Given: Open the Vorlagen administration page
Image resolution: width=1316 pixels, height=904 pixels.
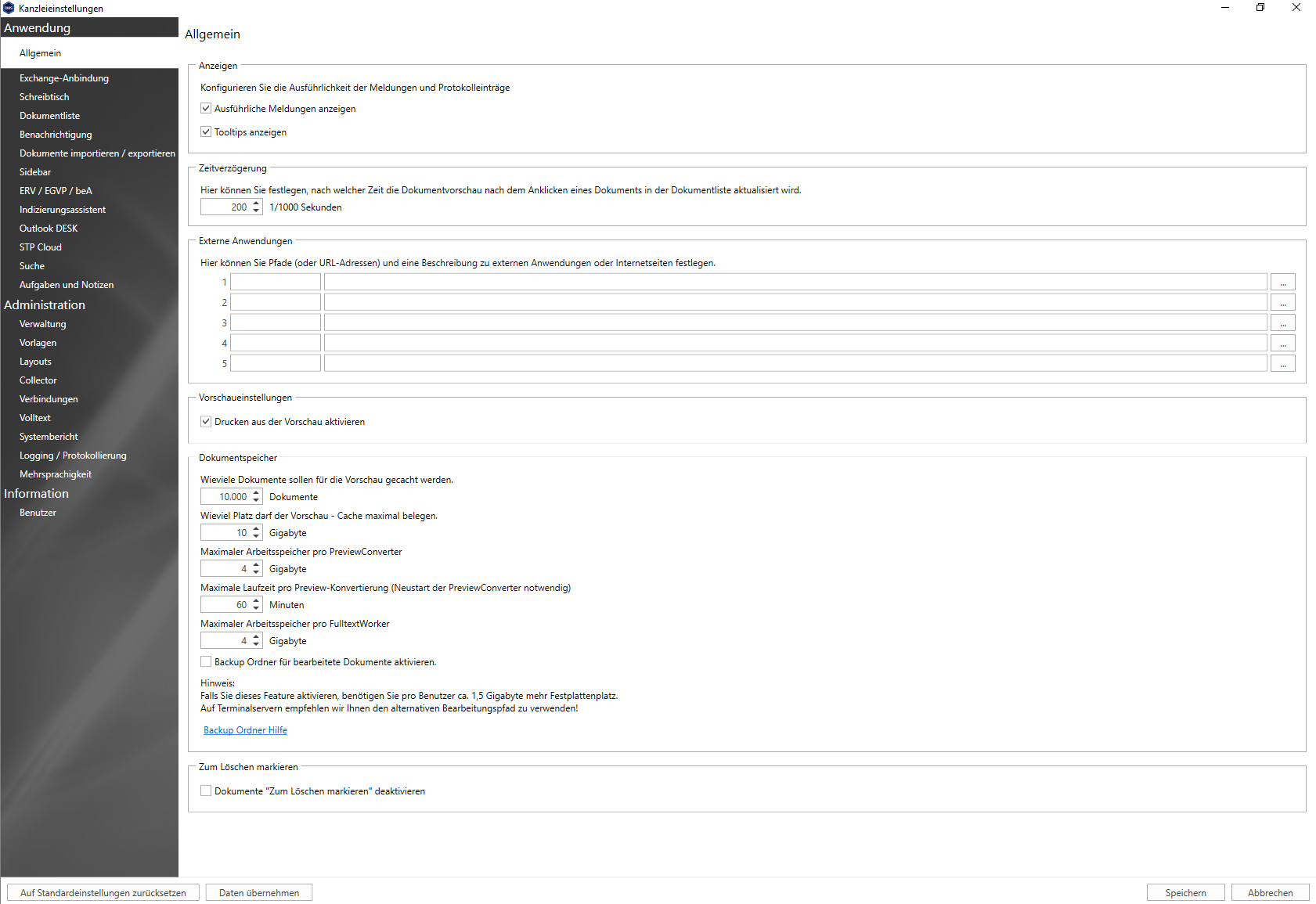Looking at the screenshot, I should tap(38, 342).
